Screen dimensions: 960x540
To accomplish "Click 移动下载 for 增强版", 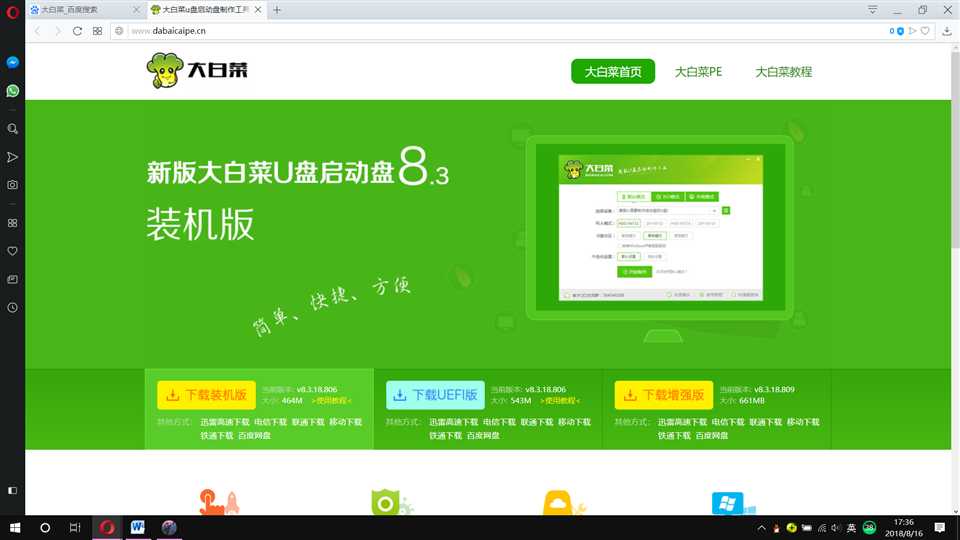I will pyautogui.click(x=803, y=422).
